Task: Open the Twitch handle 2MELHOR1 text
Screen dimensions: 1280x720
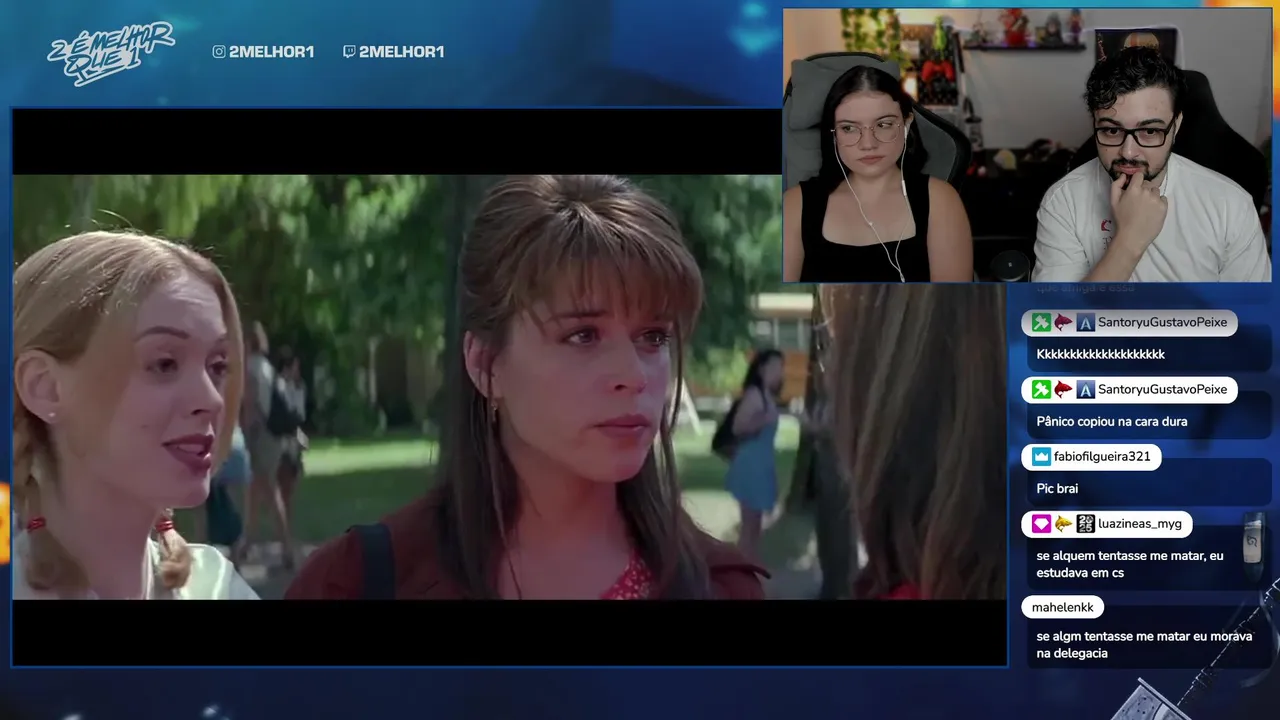Action: pyautogui.click(x=401, y=52)
